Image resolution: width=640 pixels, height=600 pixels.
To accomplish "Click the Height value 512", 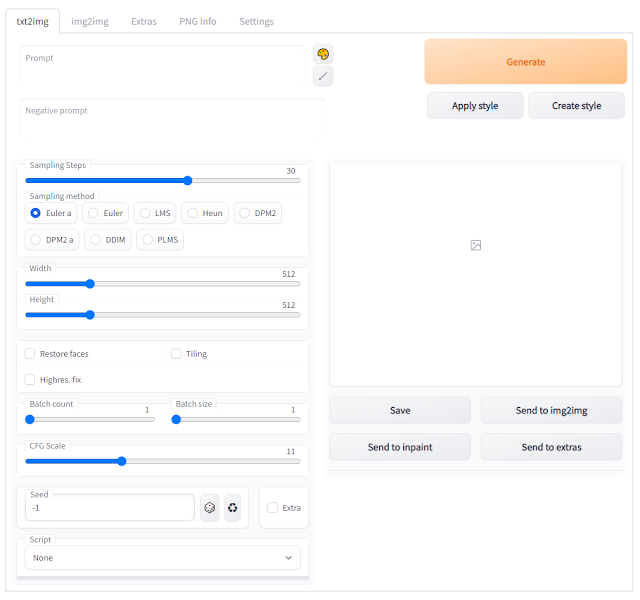I will click(289, 305).
